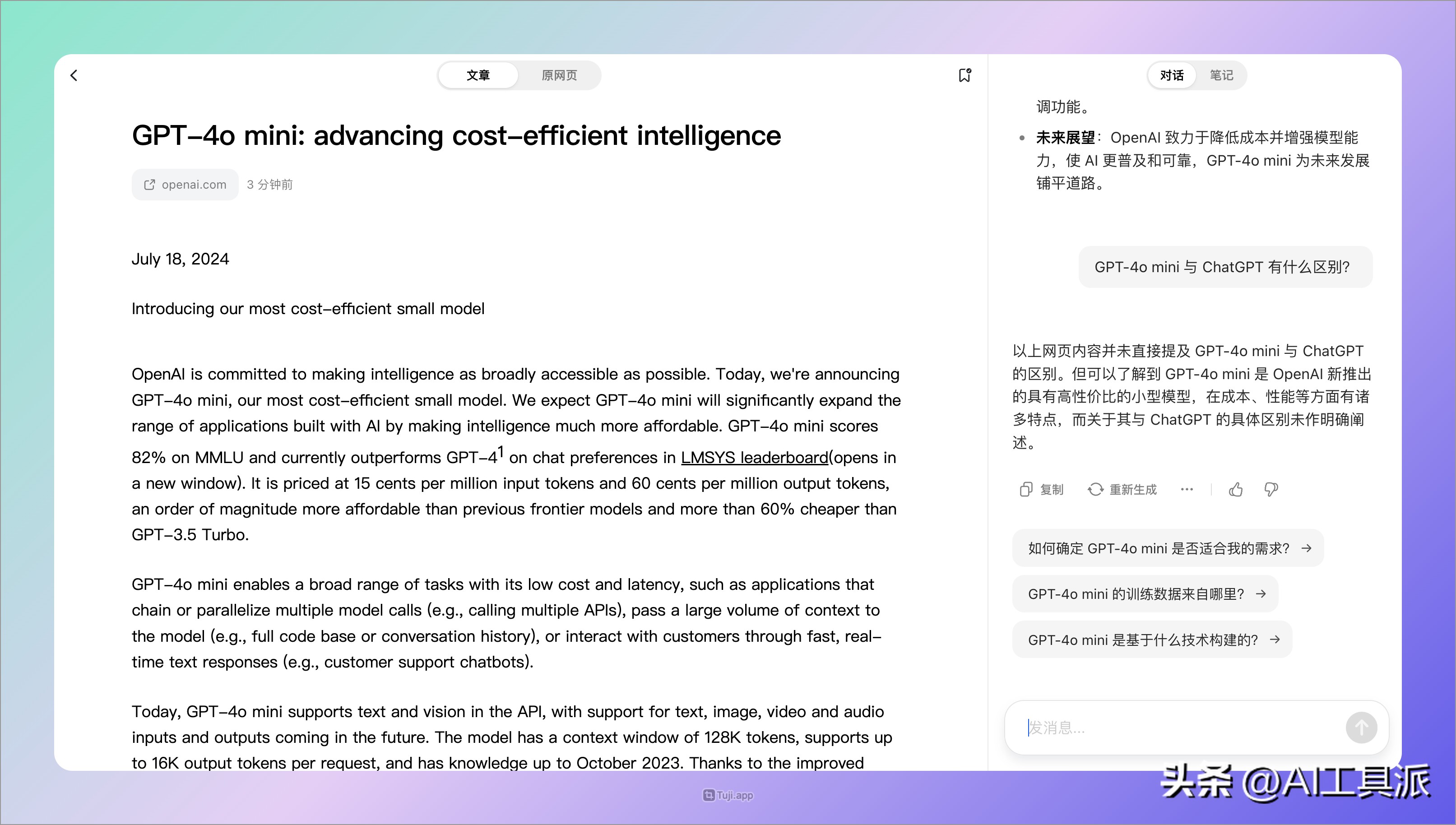Click the back arrow icon

tap(74, 75)
